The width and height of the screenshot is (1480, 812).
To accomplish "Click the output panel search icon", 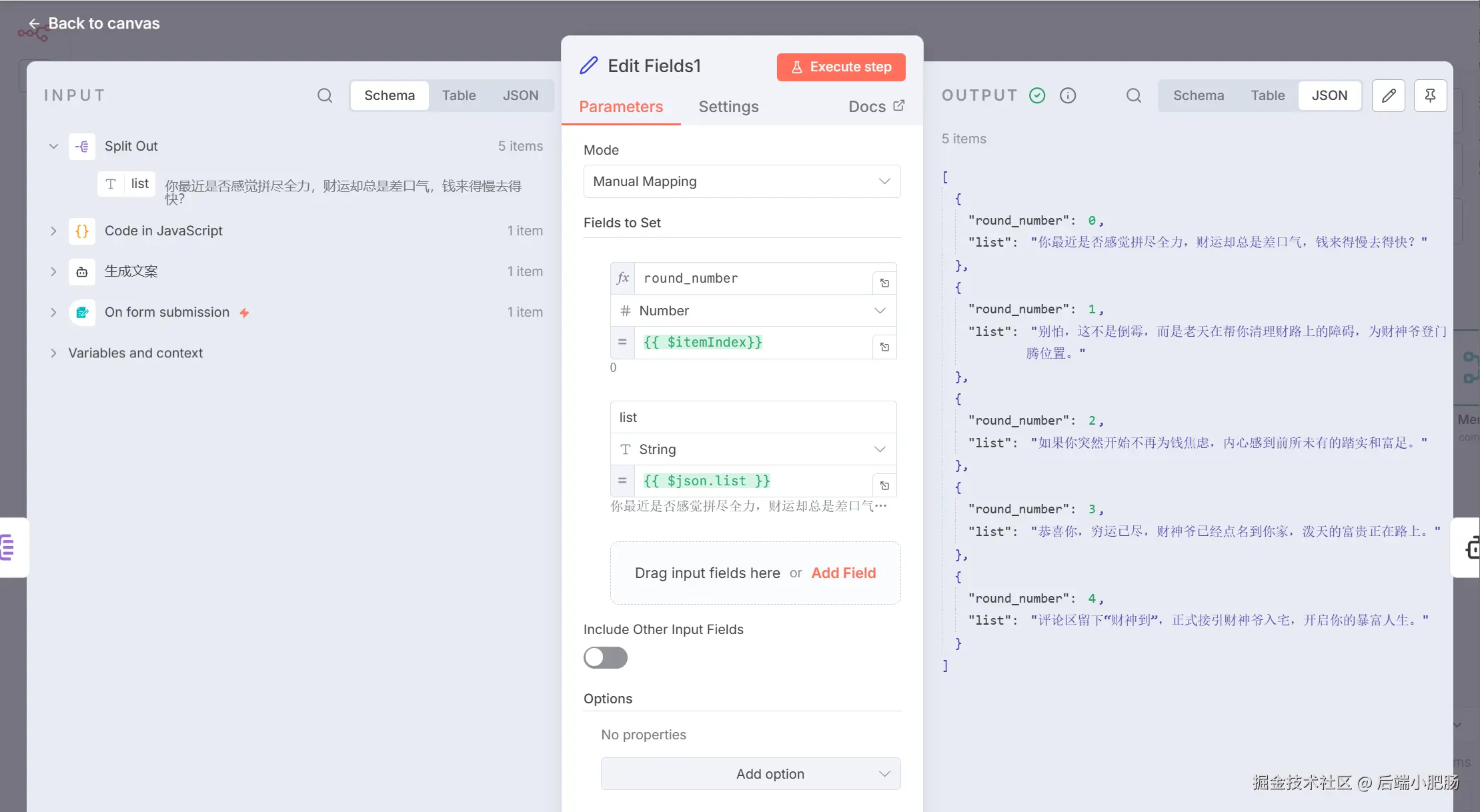I will [1134, 95].
